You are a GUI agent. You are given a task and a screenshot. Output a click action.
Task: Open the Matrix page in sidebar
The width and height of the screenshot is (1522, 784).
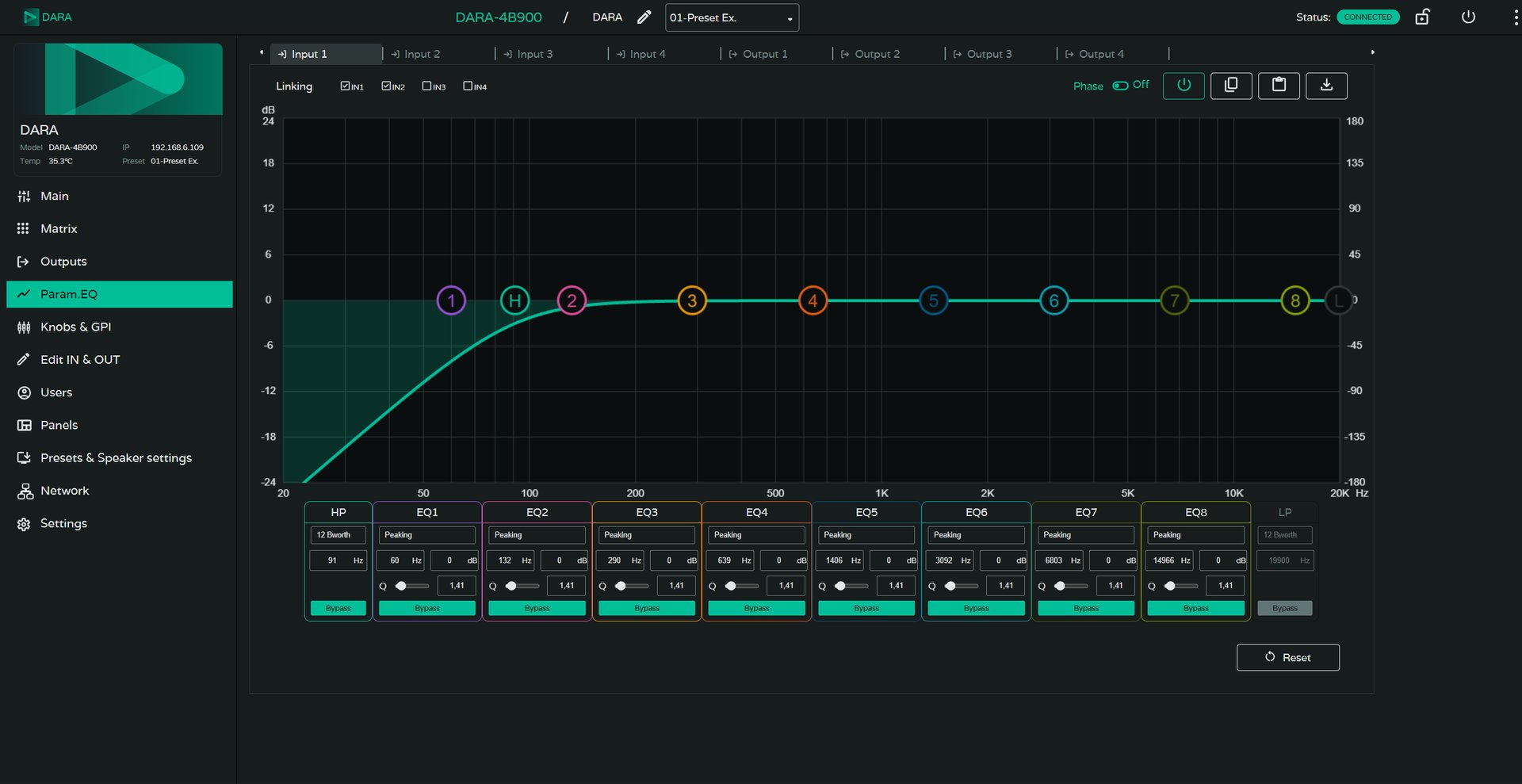[120, 228]
